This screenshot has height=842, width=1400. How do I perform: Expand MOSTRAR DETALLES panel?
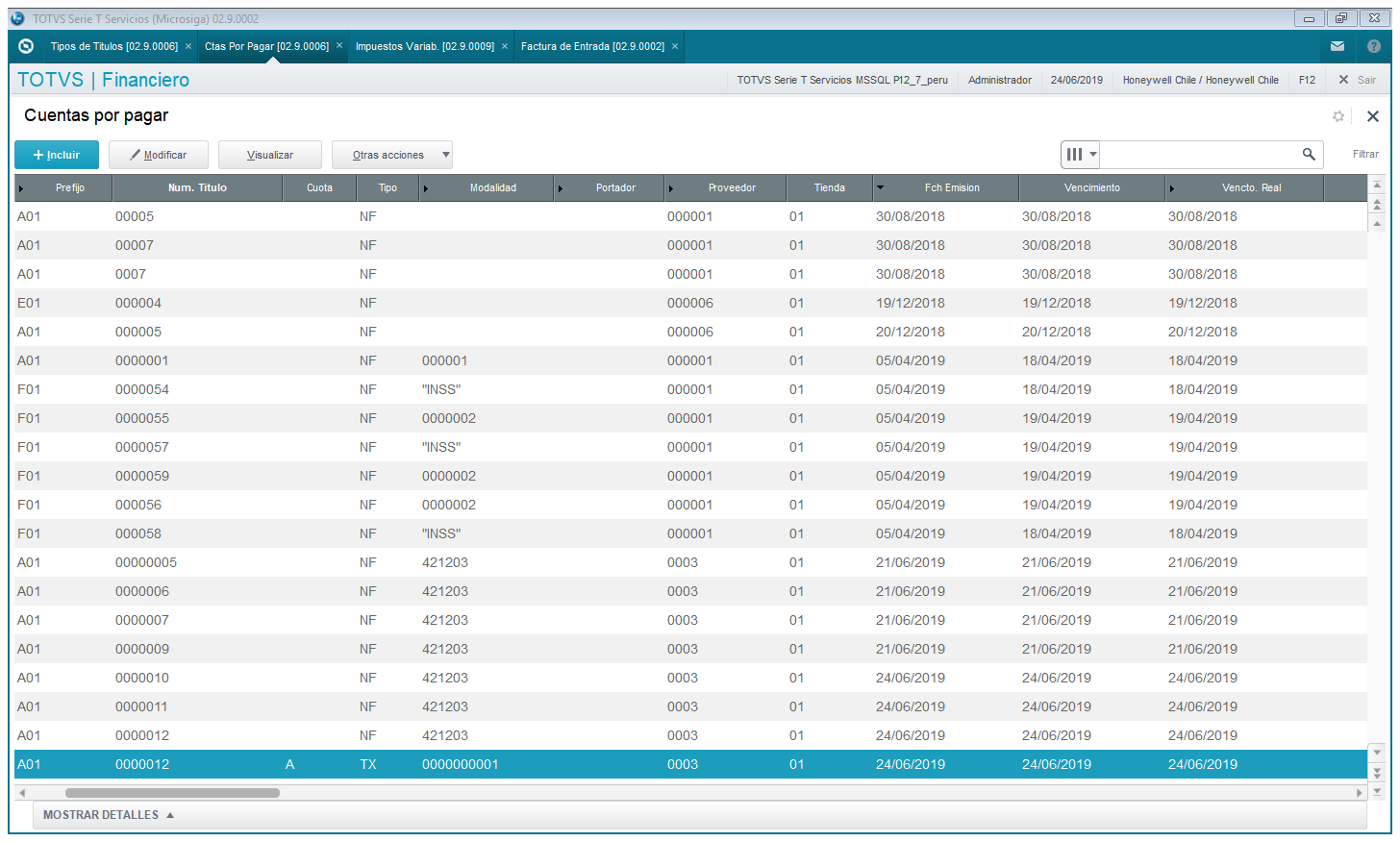pos(109,815)
